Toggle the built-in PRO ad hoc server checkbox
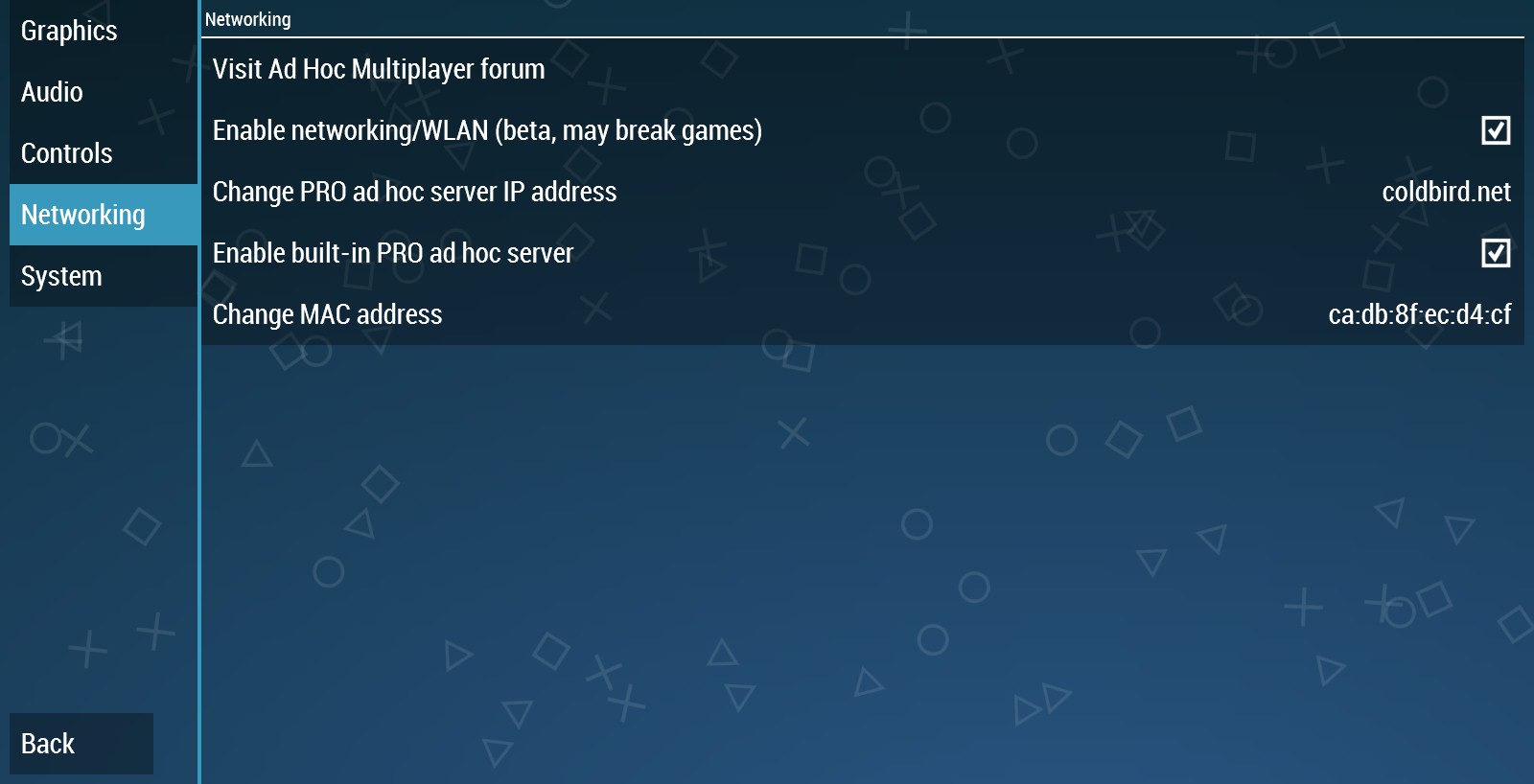Screen dimensions: 1534x784 click(1496, 253)
